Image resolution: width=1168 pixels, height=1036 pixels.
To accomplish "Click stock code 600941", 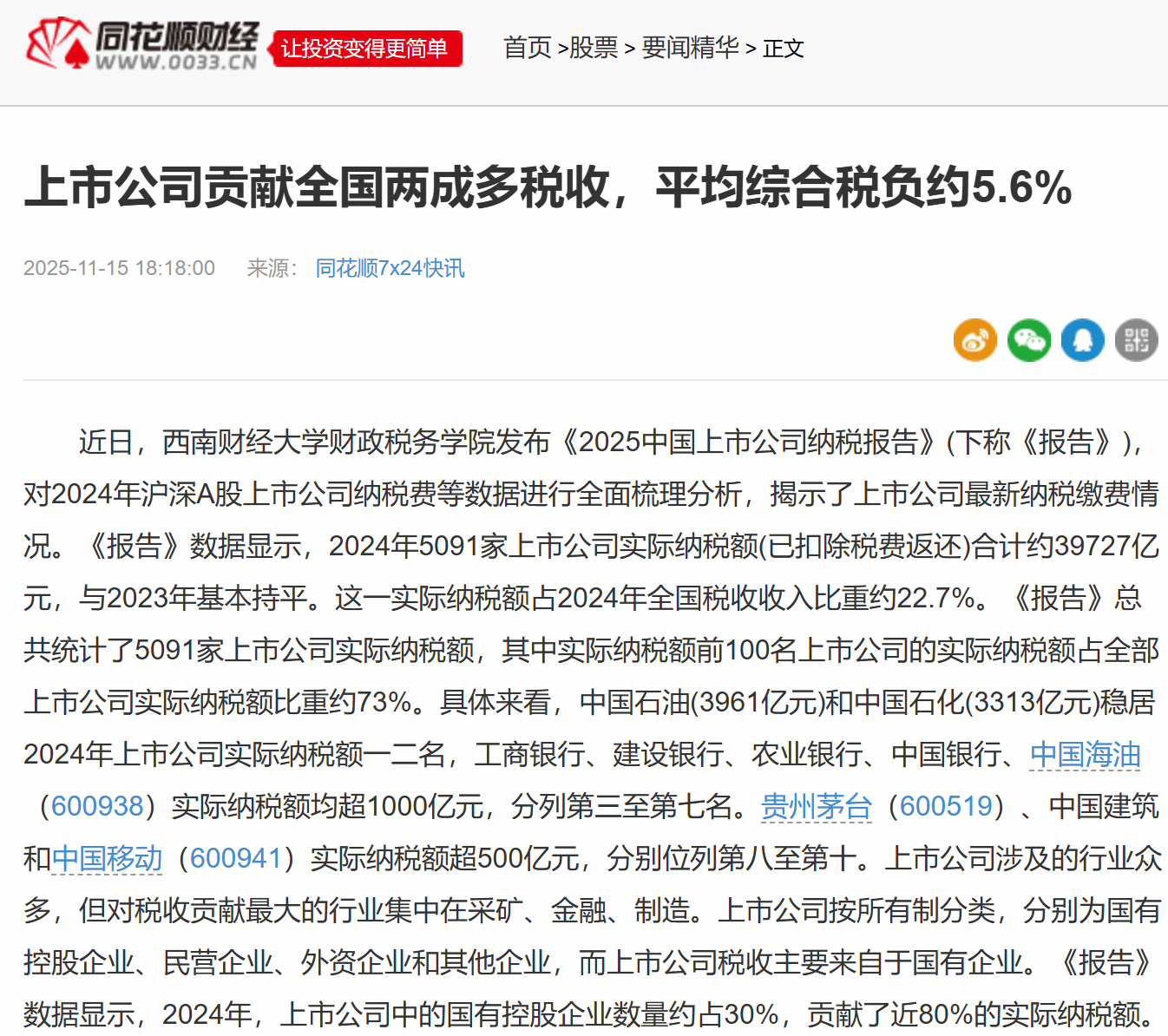I will pos(236,859).
